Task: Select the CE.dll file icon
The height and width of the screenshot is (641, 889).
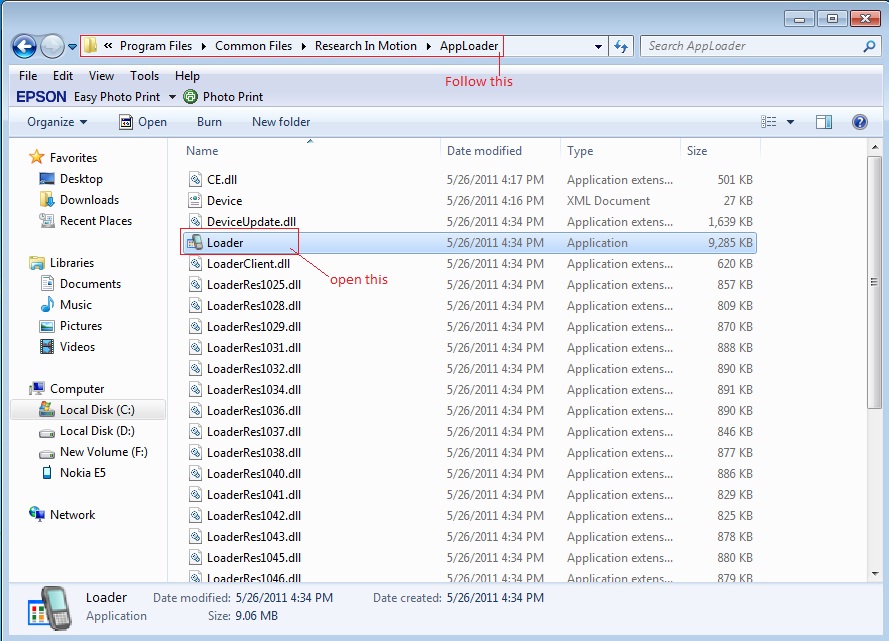Action: point(195,180)
